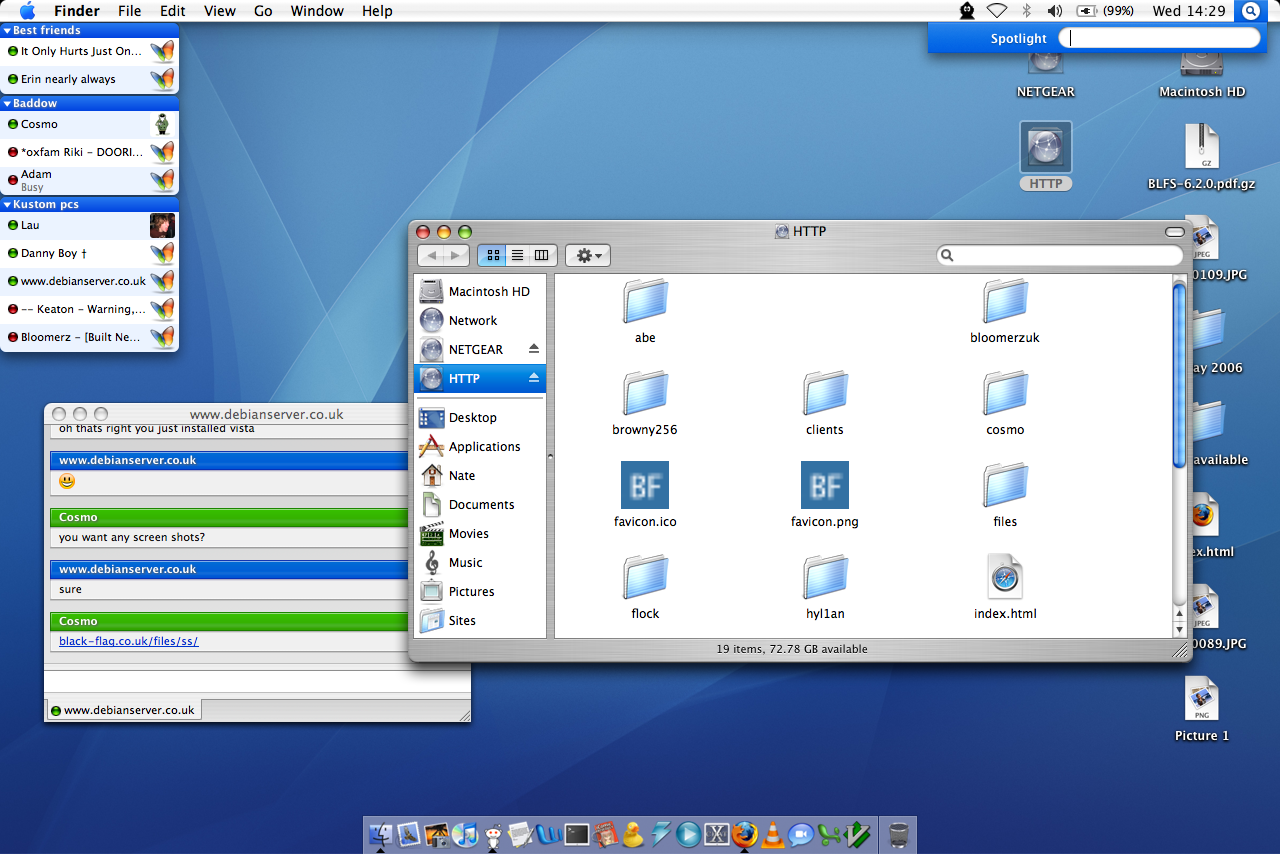This screenshot has width=1280, height=854.
Task: Click the Wi-Fi status icon in menu bar
Action: pyautogui.click(x=996, y=11)
